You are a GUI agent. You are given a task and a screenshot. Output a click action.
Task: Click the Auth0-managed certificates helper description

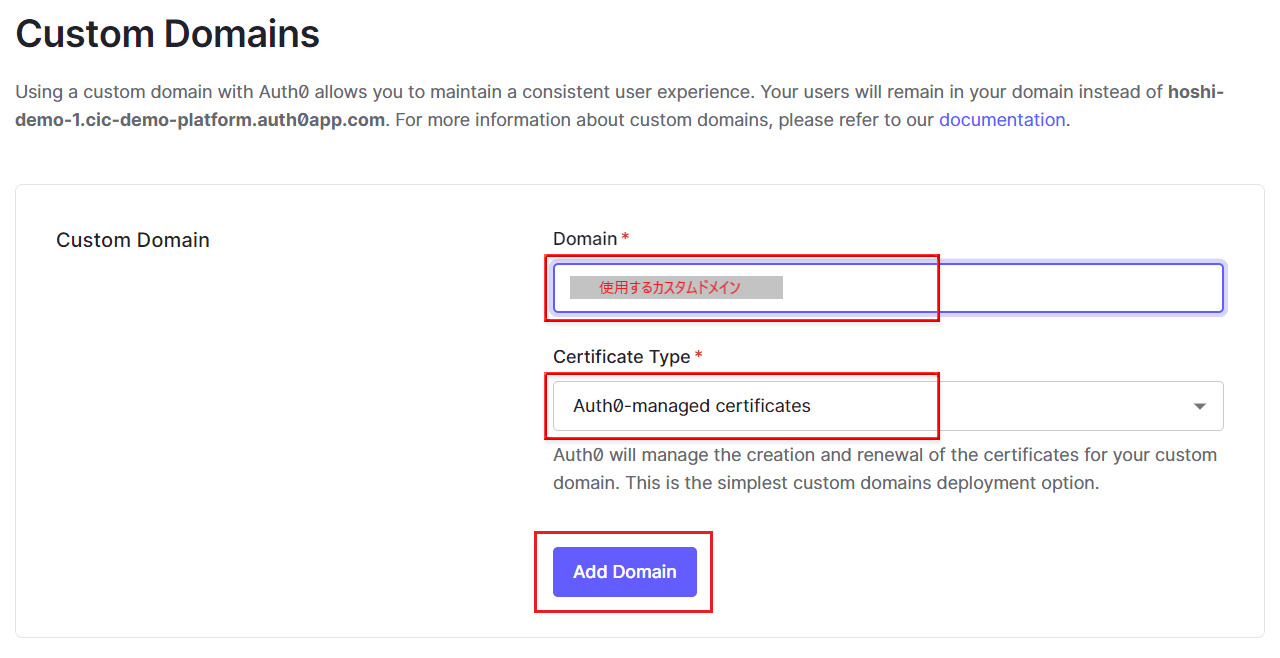pyautogui.click(x=884, y=455)
